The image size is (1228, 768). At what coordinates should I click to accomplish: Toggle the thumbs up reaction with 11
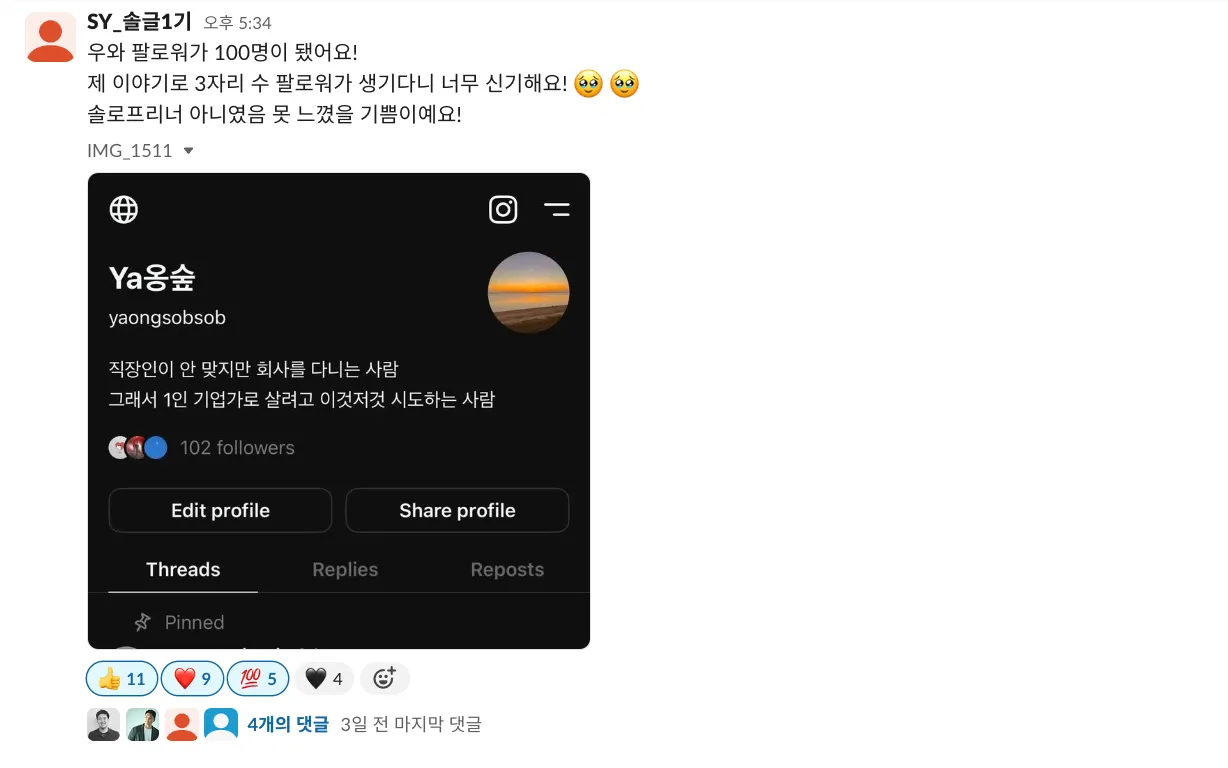coord(122,679)
